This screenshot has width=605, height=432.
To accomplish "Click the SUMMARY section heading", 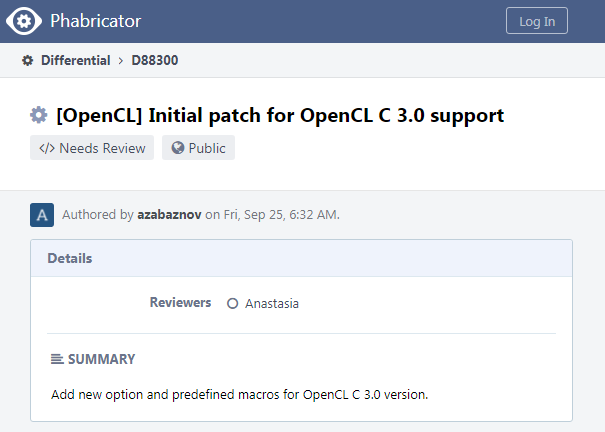I will (101, 359).
